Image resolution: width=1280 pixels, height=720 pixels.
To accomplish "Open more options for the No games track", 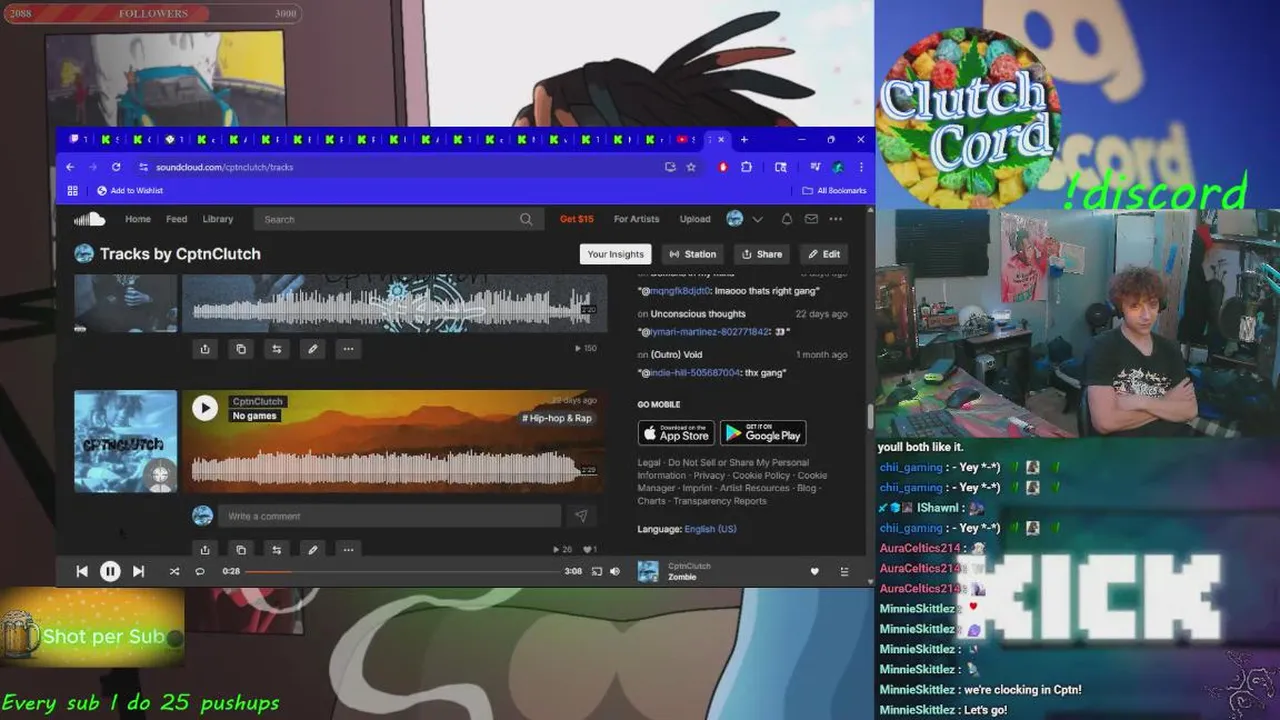I will (x=348, y=549).
